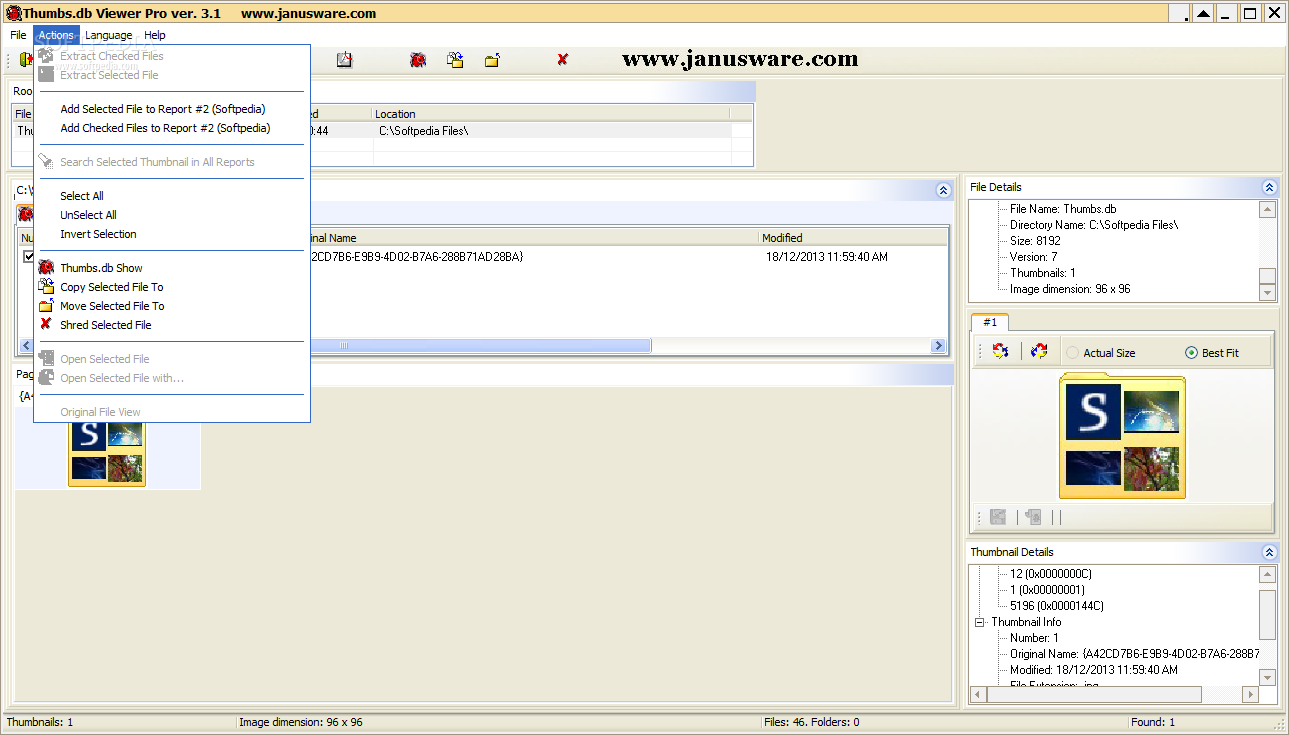The image size is (1289, 735).
Task: Select 'File Name: Thumbs.db' in File Details
Action: pos(1063,209)
